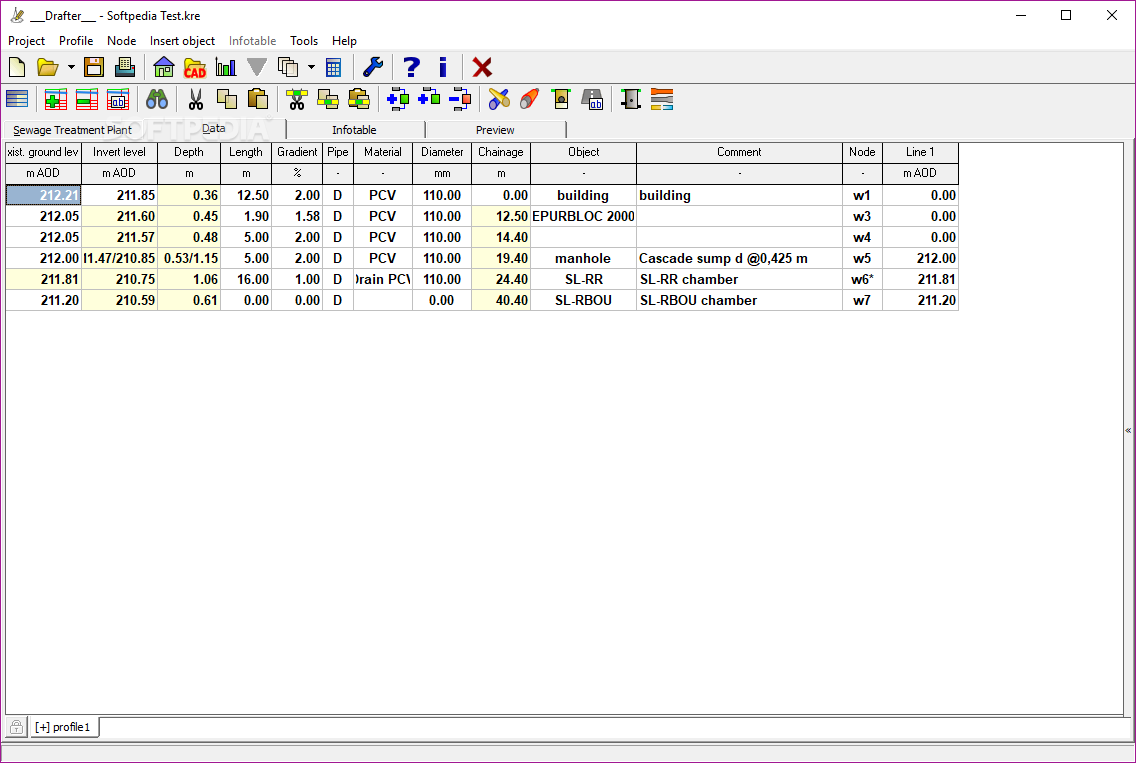
Task: Open the calculator icon
Action: [x=333, y=67]
